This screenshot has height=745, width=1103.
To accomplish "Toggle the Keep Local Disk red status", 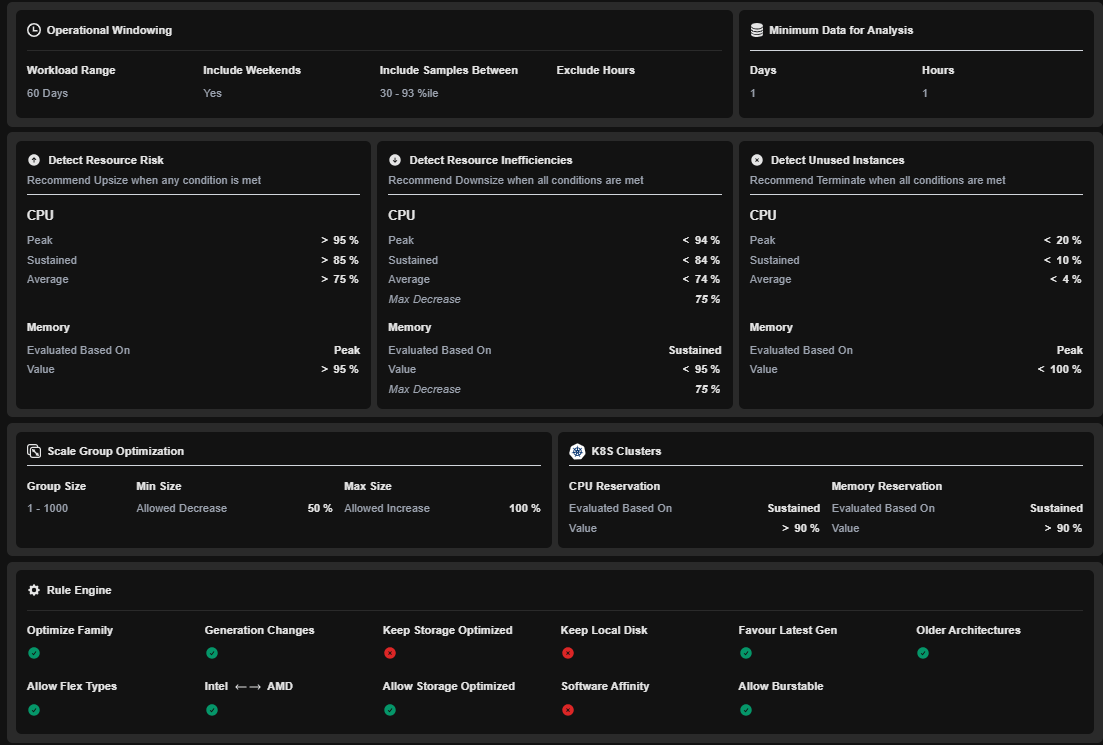I will click(568, 653).
